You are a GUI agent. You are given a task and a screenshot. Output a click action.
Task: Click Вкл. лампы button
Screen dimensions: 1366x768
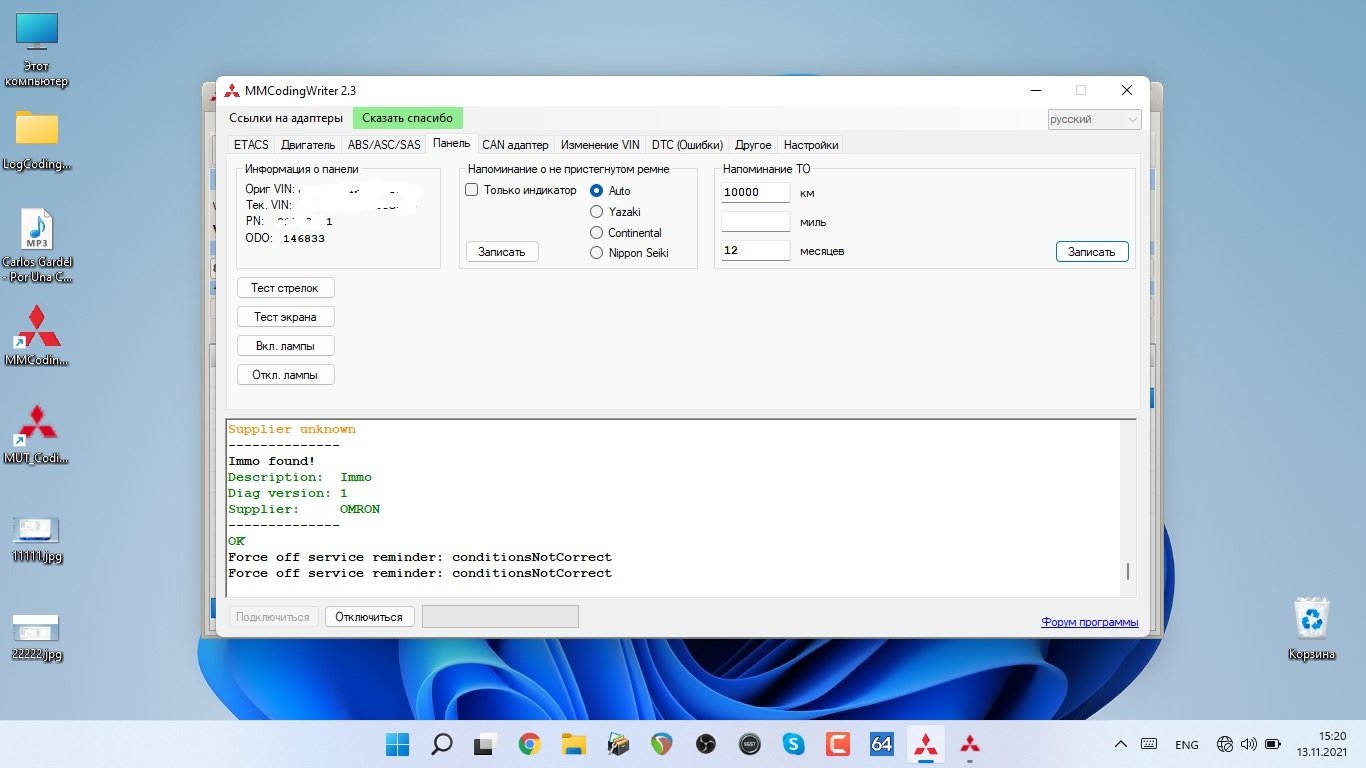(x=285, y=346)
